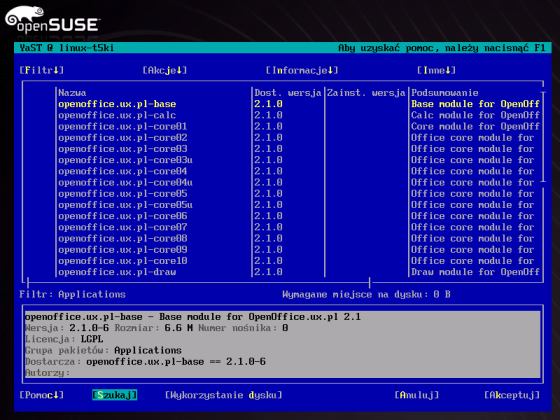
Task: Select package openoffice.ux.pl-core03
Action: tap(122, 149)
